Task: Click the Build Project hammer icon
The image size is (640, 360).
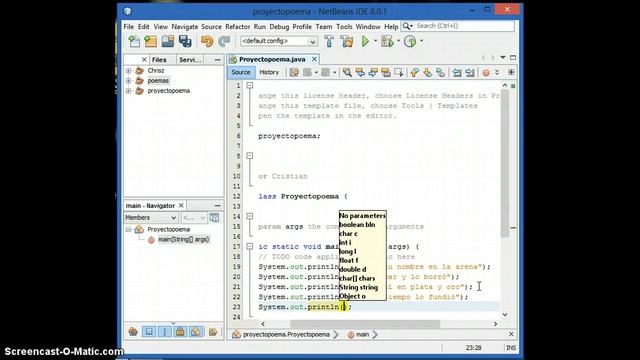Action: pos(329,41)
